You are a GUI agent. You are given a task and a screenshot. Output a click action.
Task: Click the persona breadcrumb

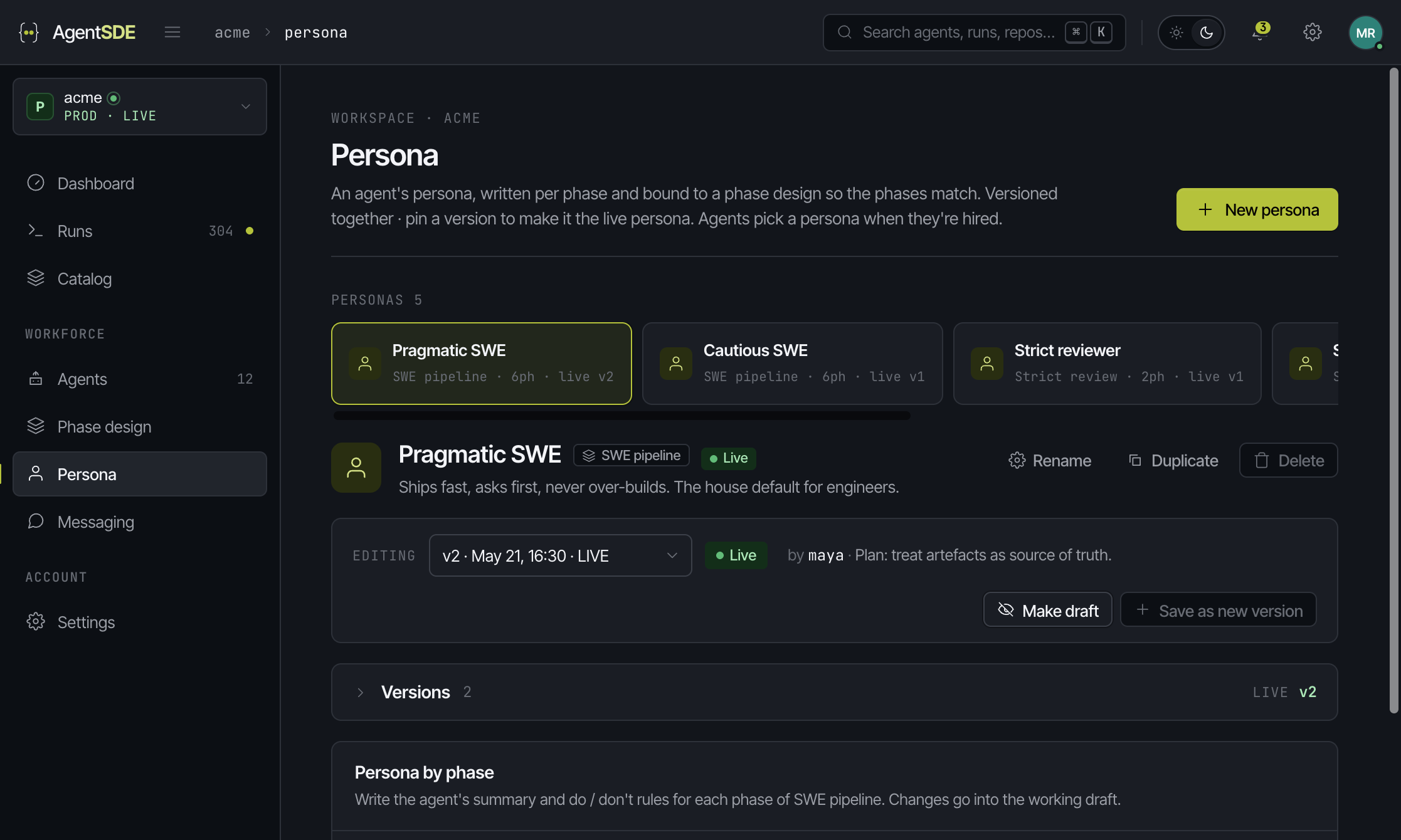(x=316, y=33)
